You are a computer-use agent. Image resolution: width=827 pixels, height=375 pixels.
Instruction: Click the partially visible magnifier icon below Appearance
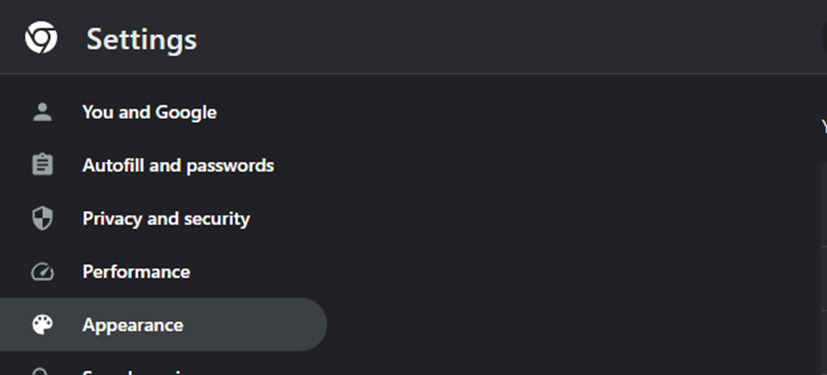pyautogui.click(x=42, y=371)
